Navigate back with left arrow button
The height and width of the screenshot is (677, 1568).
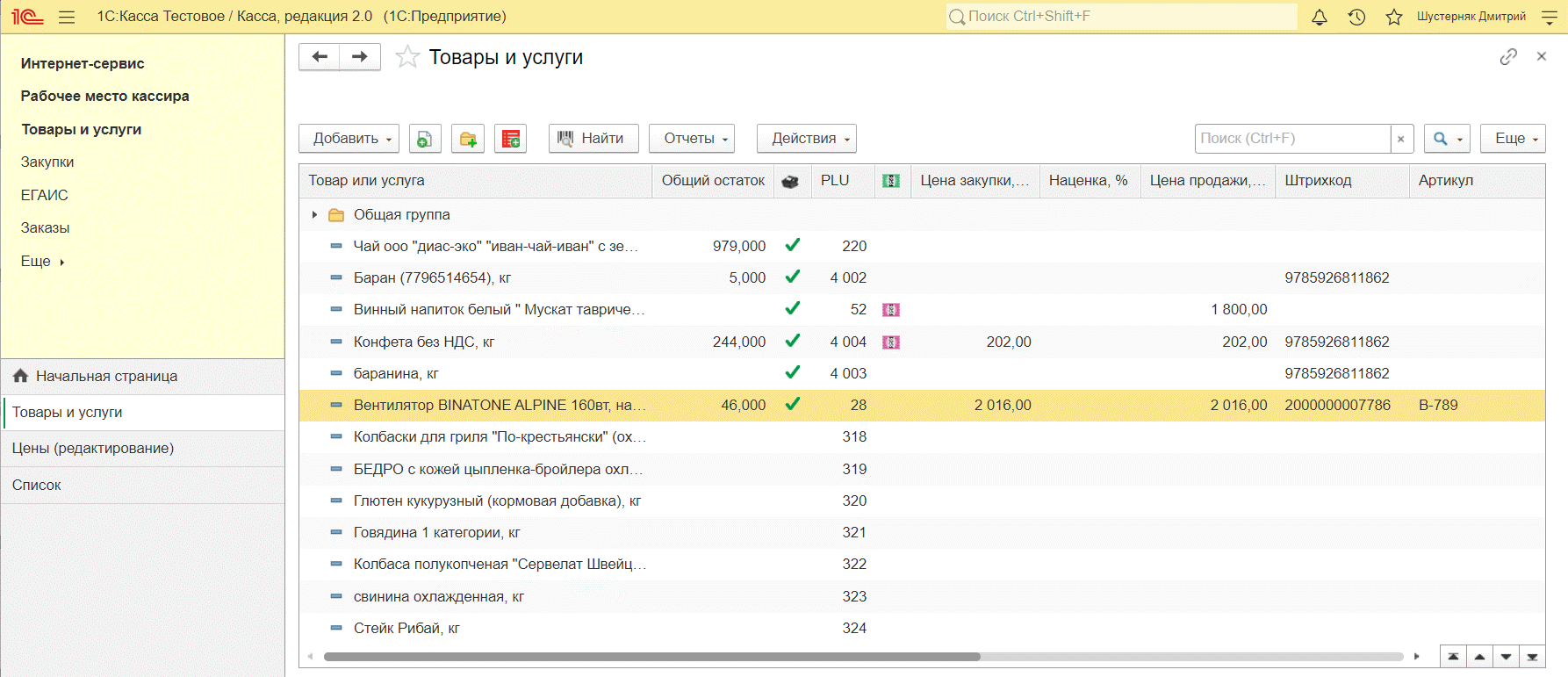pyautogui.click(x=320, y=57)
